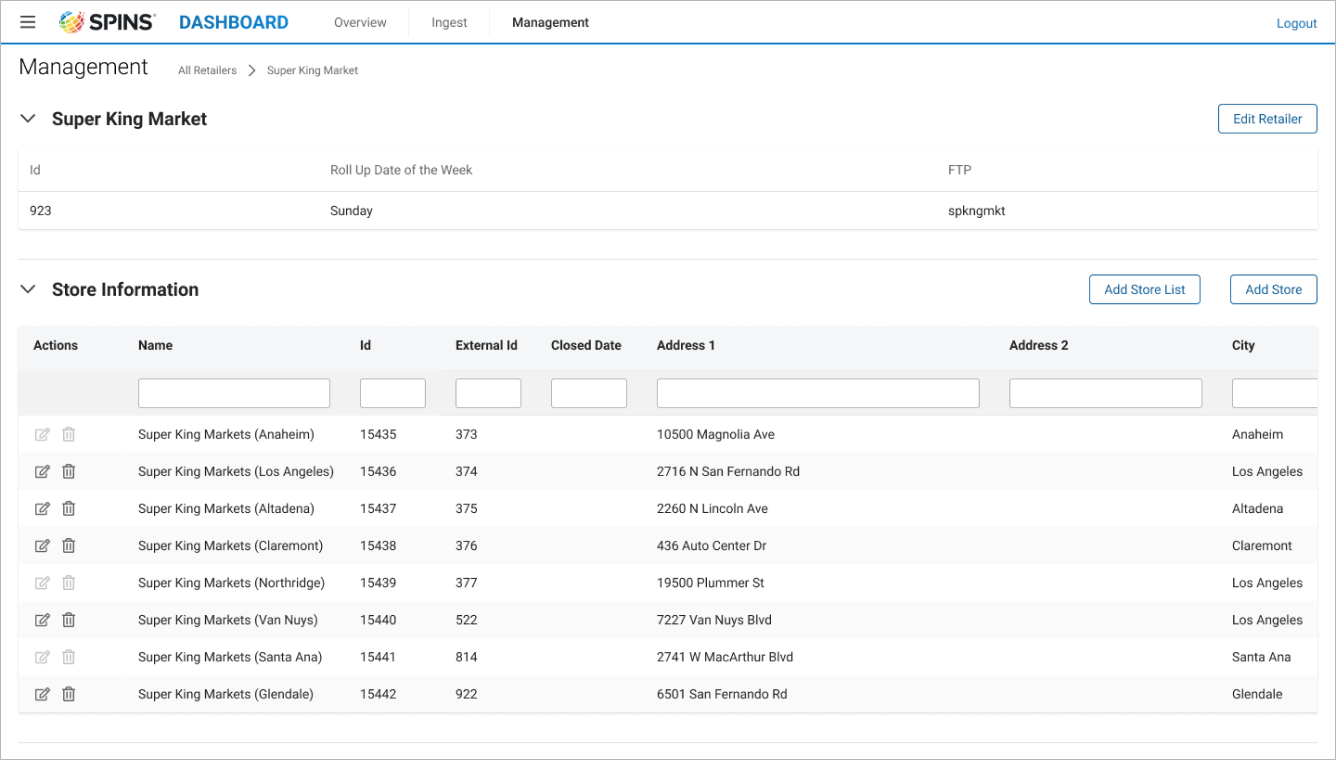The height and width of the screenshot is (760, 1336).
Task: Focus the Closed Date filter field
Action: [x=589, y=393]
